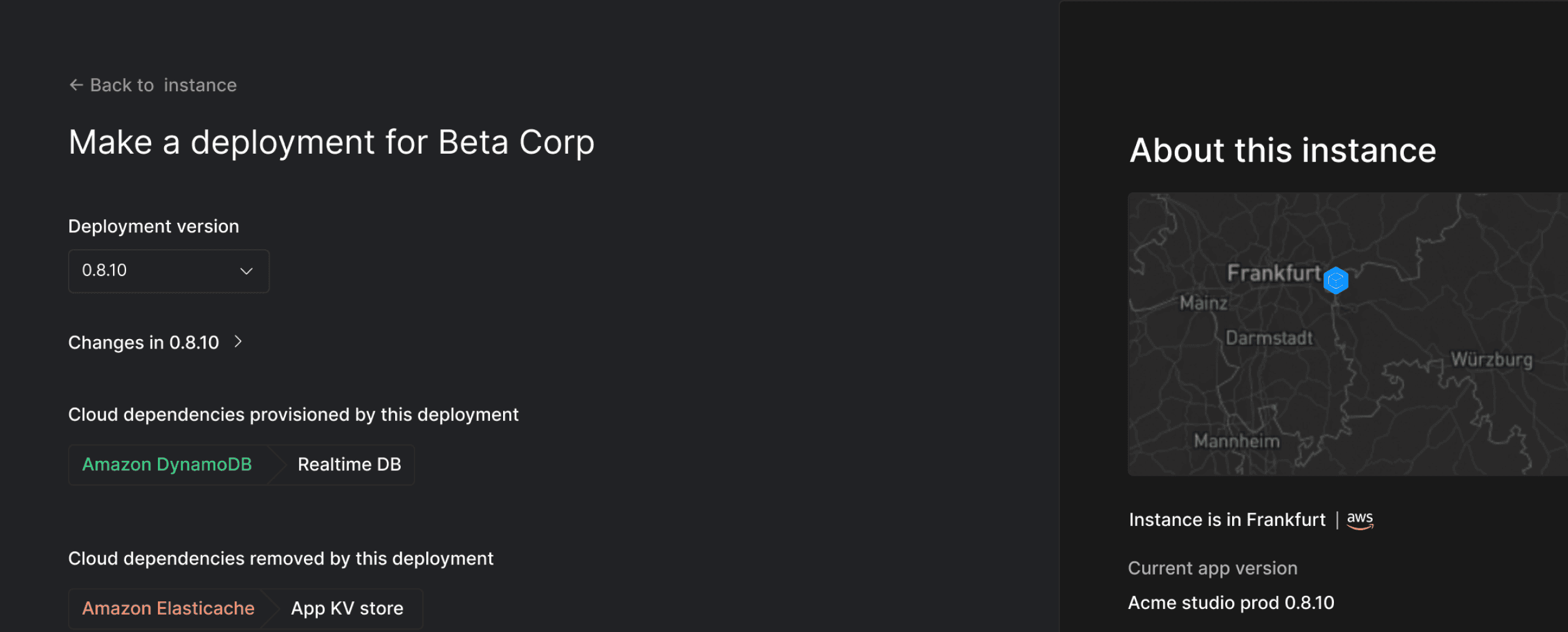Open the Deployment version 0.8.10 dropdown
This screenshot has height=632, width=1568.
(x=169, y=271)
